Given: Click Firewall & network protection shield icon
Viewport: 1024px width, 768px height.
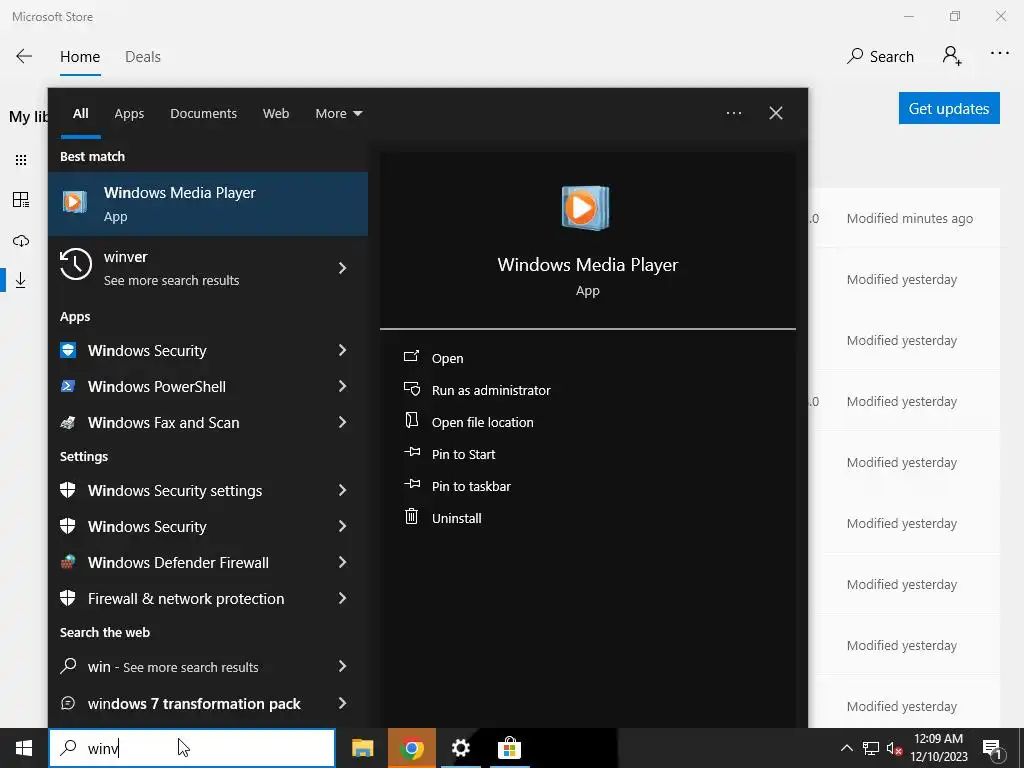Looking at the screenshot, I should (x=68, y=598).
